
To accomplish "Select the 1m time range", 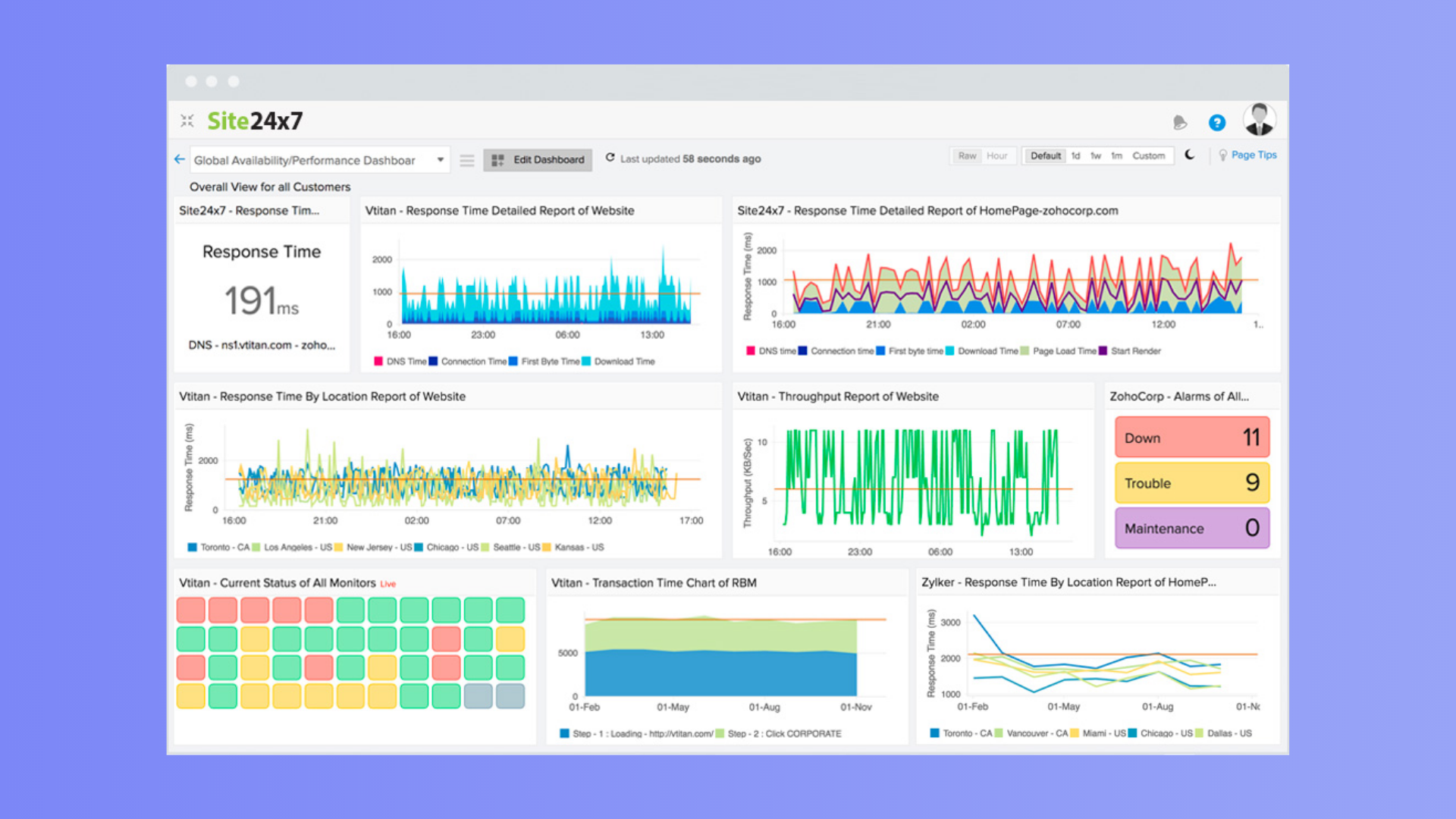I will (x=1116, y=155).
